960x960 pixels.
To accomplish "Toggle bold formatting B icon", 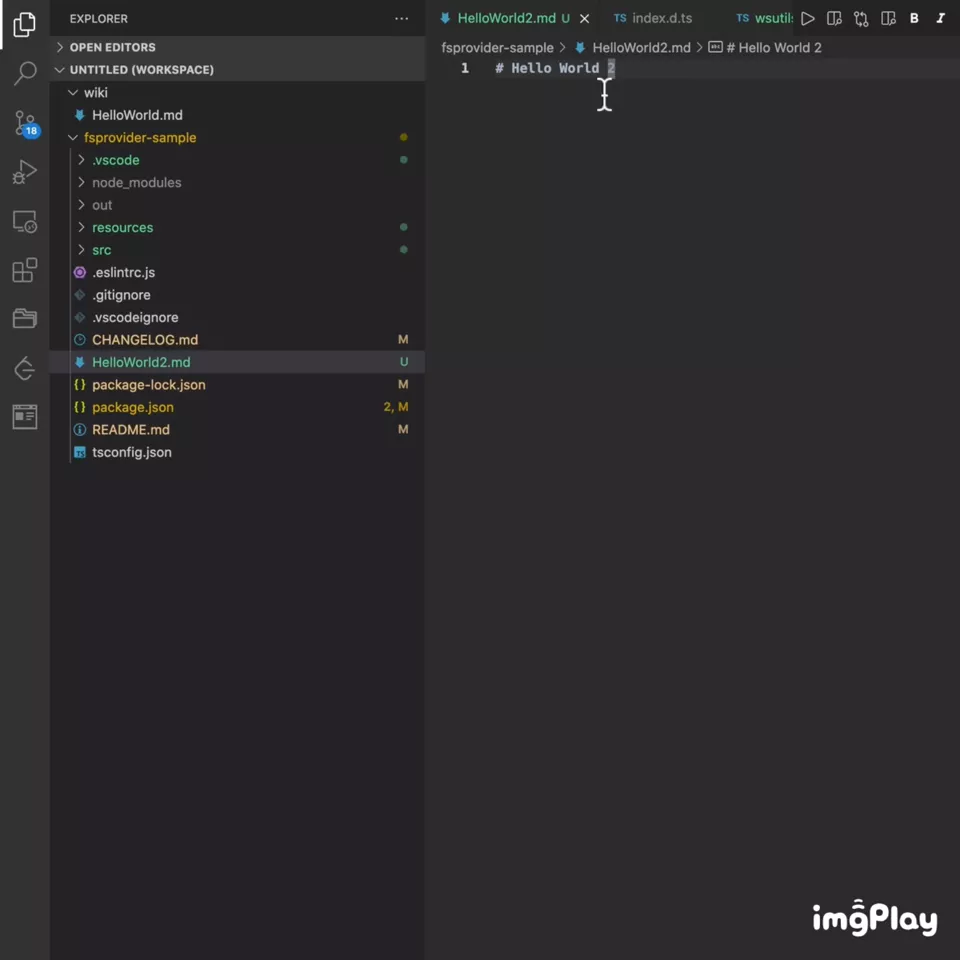I will 914,18.
